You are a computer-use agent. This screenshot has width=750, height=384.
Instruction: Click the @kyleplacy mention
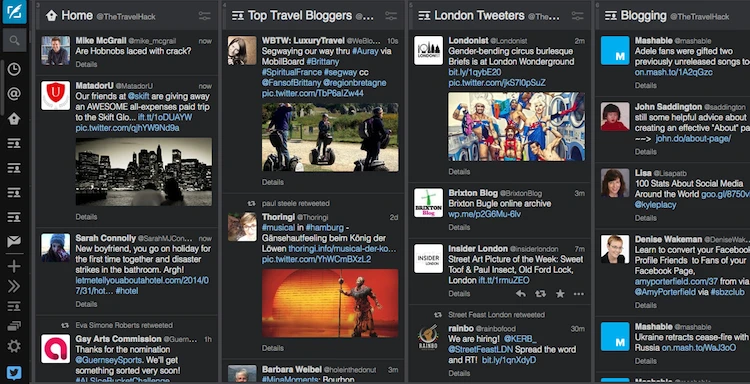(656, 204)
